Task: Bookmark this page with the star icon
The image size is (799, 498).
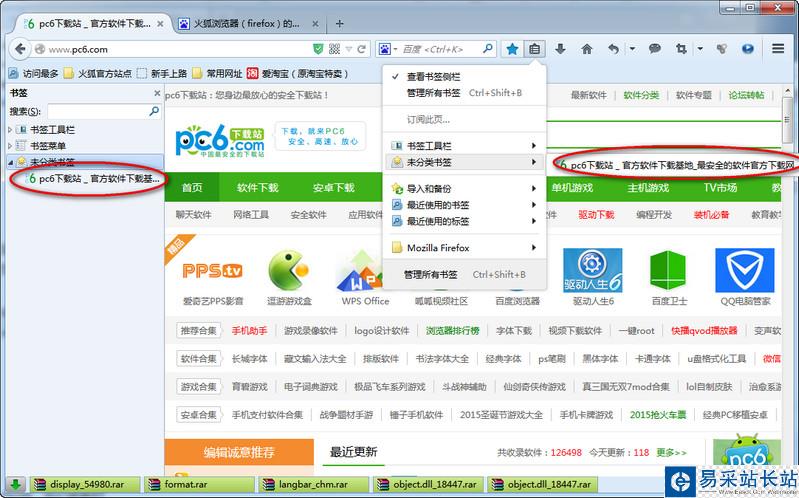Action: point(512,49)
